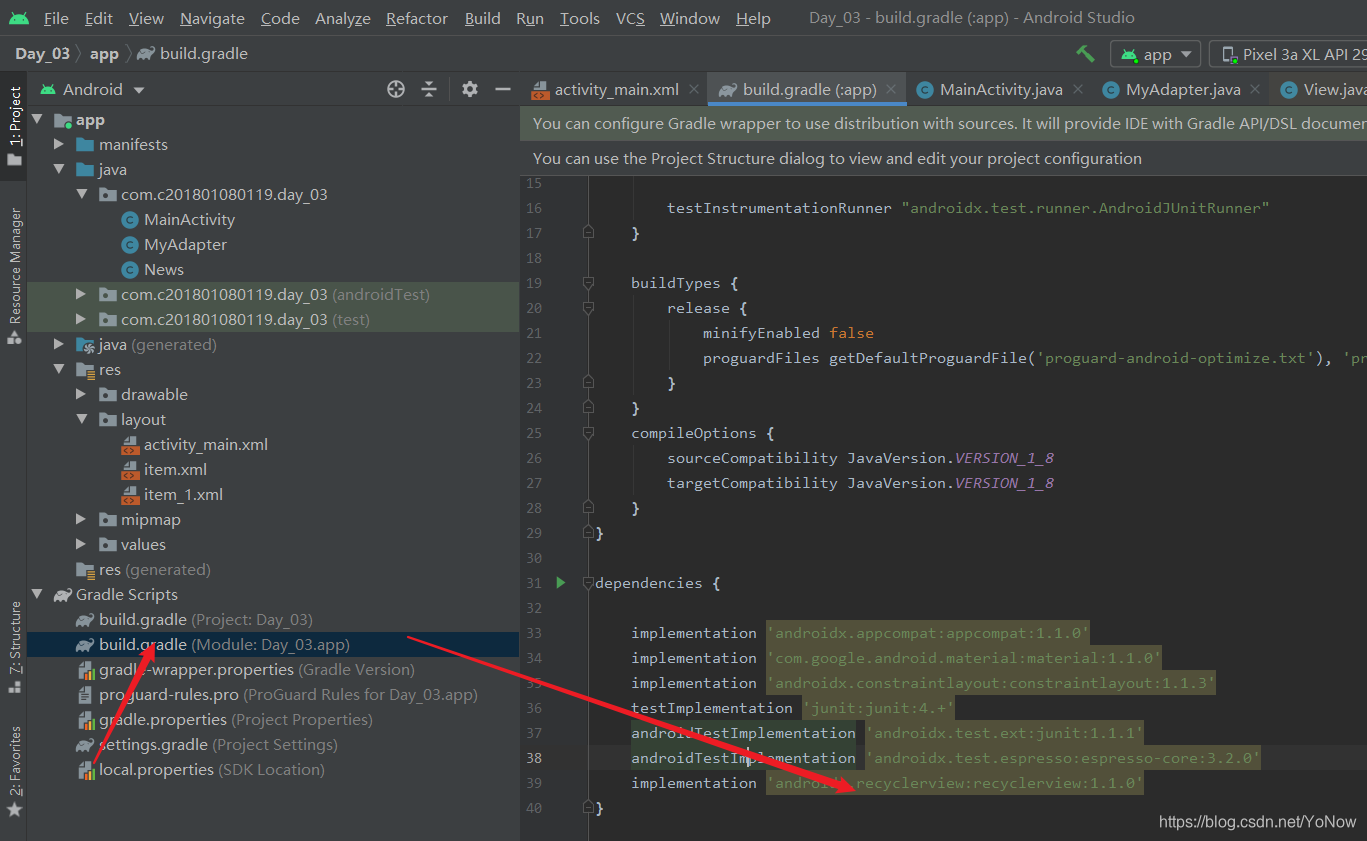Expand the values folder
The width and height of the screenshot is (1367, 841).
tap(82, 545)
